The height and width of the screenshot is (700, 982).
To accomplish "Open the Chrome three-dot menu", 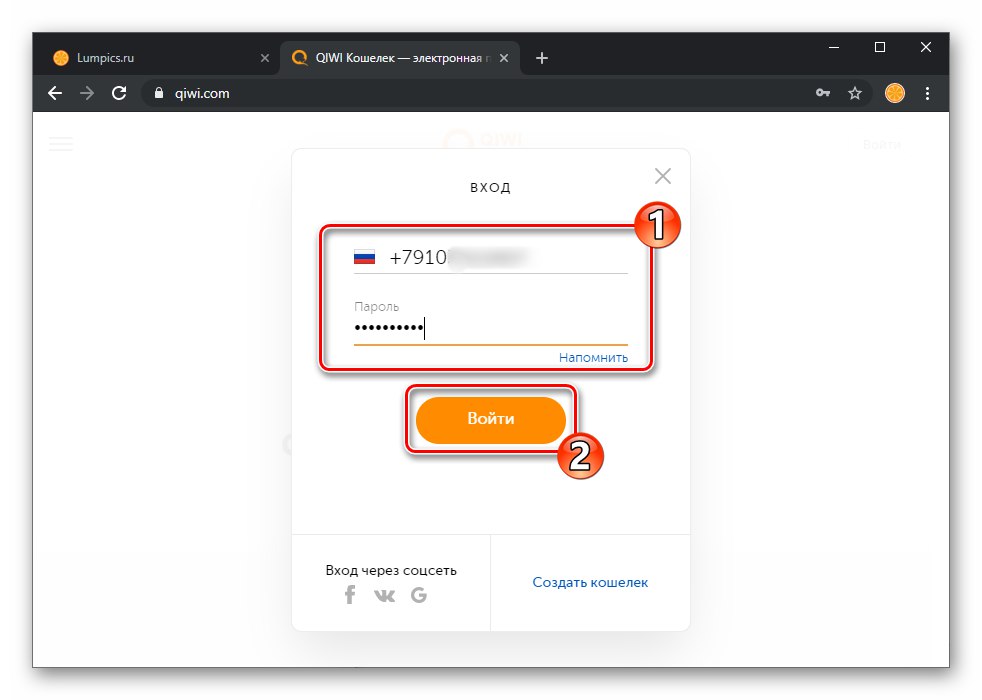I will [x=927, y=93].
